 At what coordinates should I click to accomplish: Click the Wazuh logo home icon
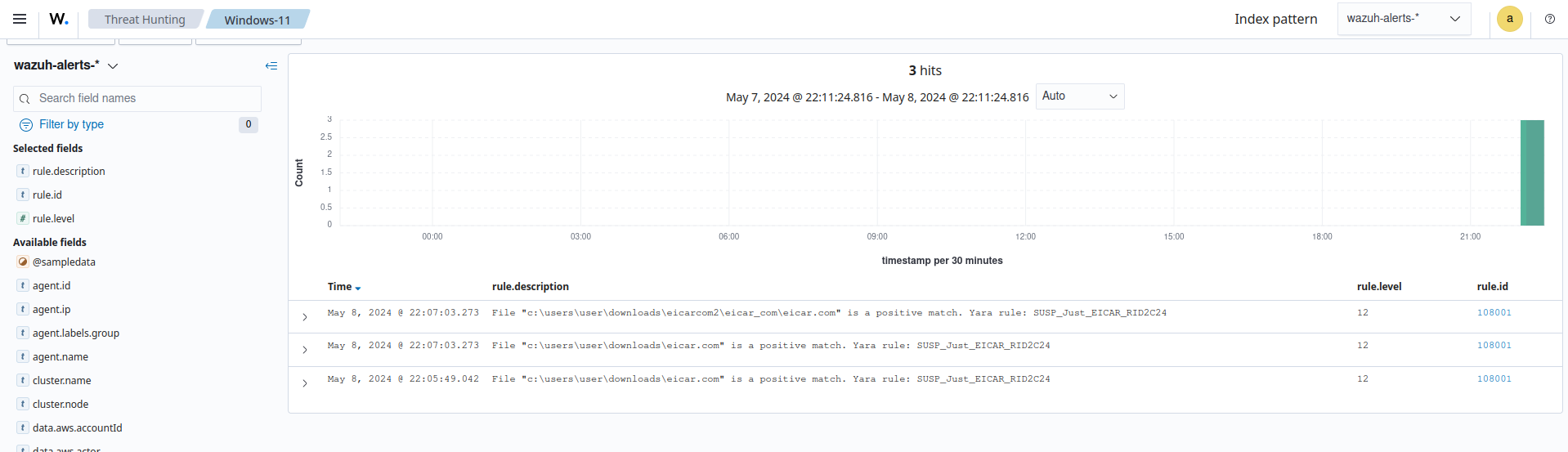[x=58, y=19]
